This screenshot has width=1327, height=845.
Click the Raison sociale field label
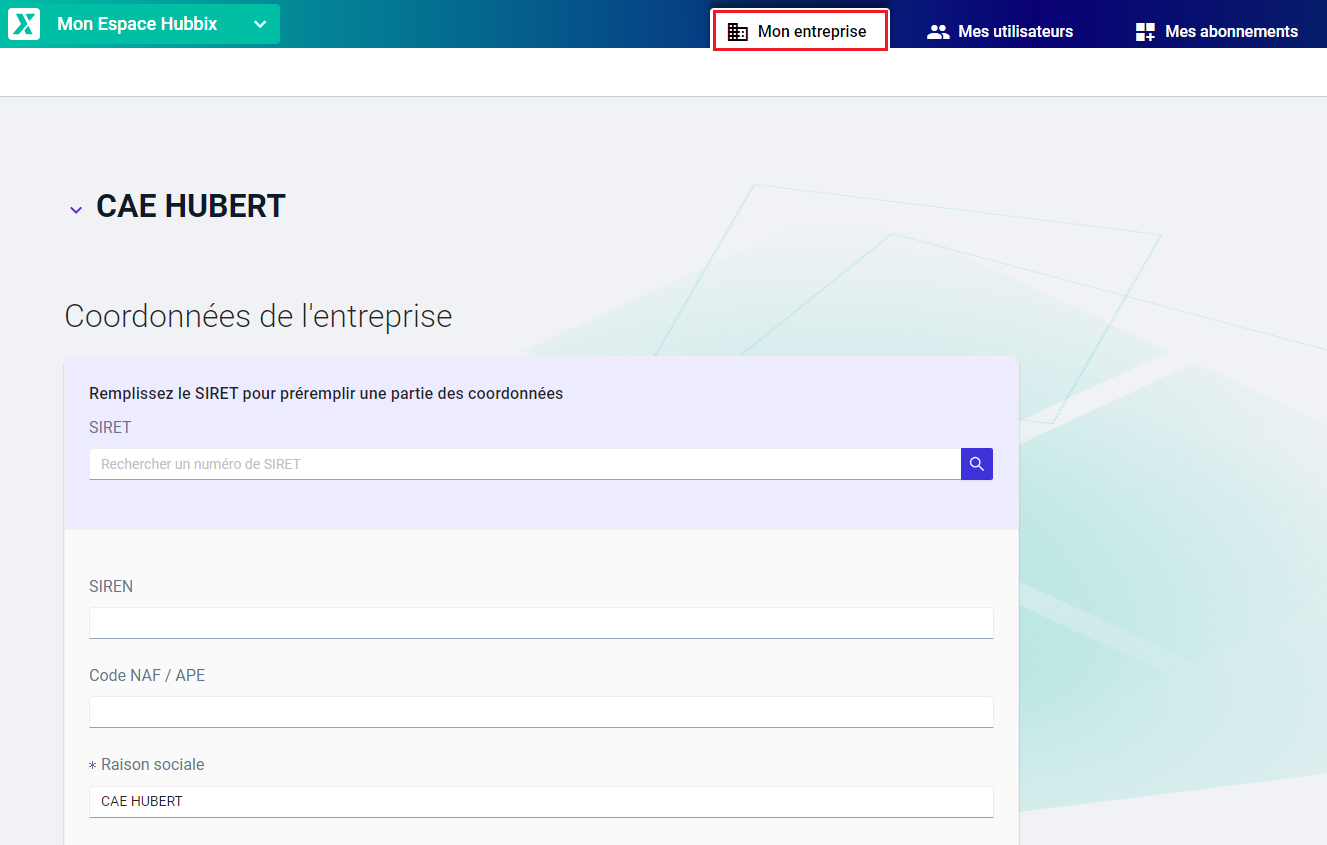pyautogui.click(x=152, y=764)
